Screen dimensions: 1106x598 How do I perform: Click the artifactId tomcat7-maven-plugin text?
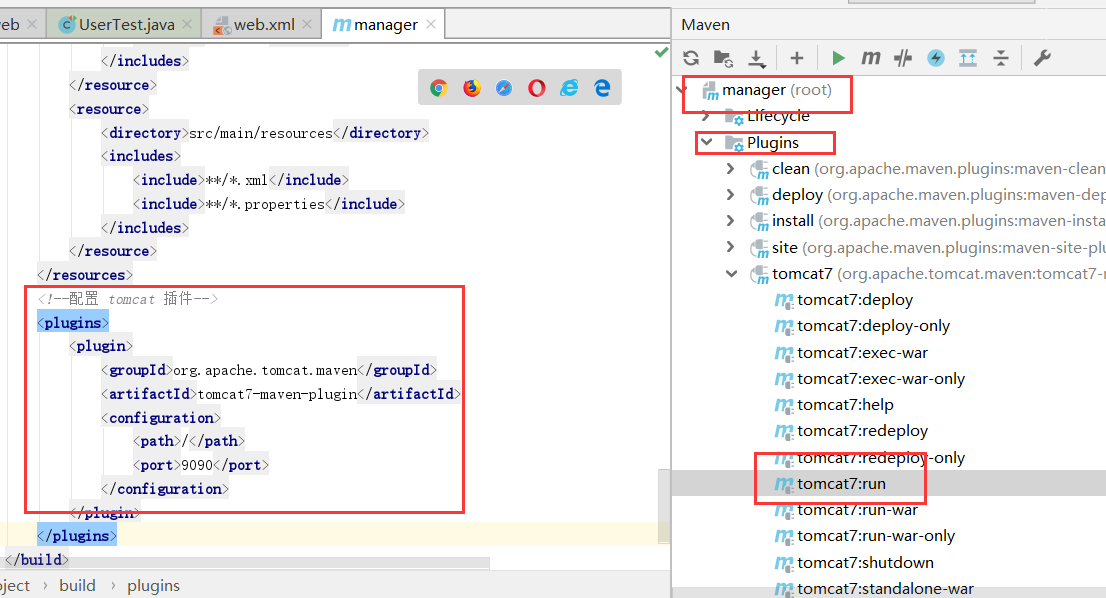coord(277,394)
